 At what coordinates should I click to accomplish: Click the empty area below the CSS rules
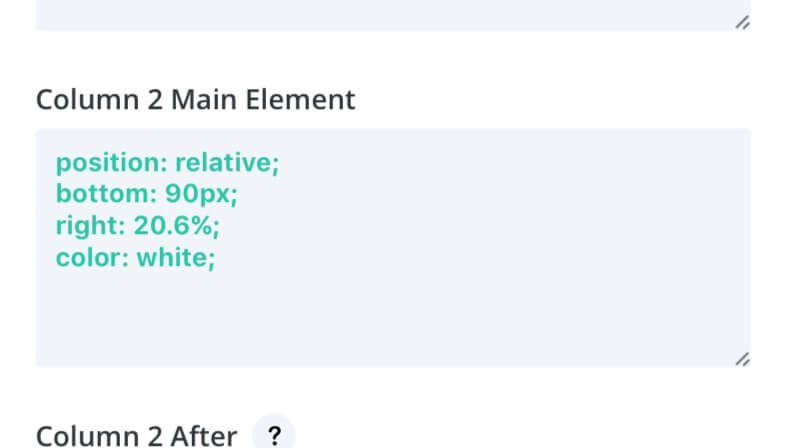(393, 316)
